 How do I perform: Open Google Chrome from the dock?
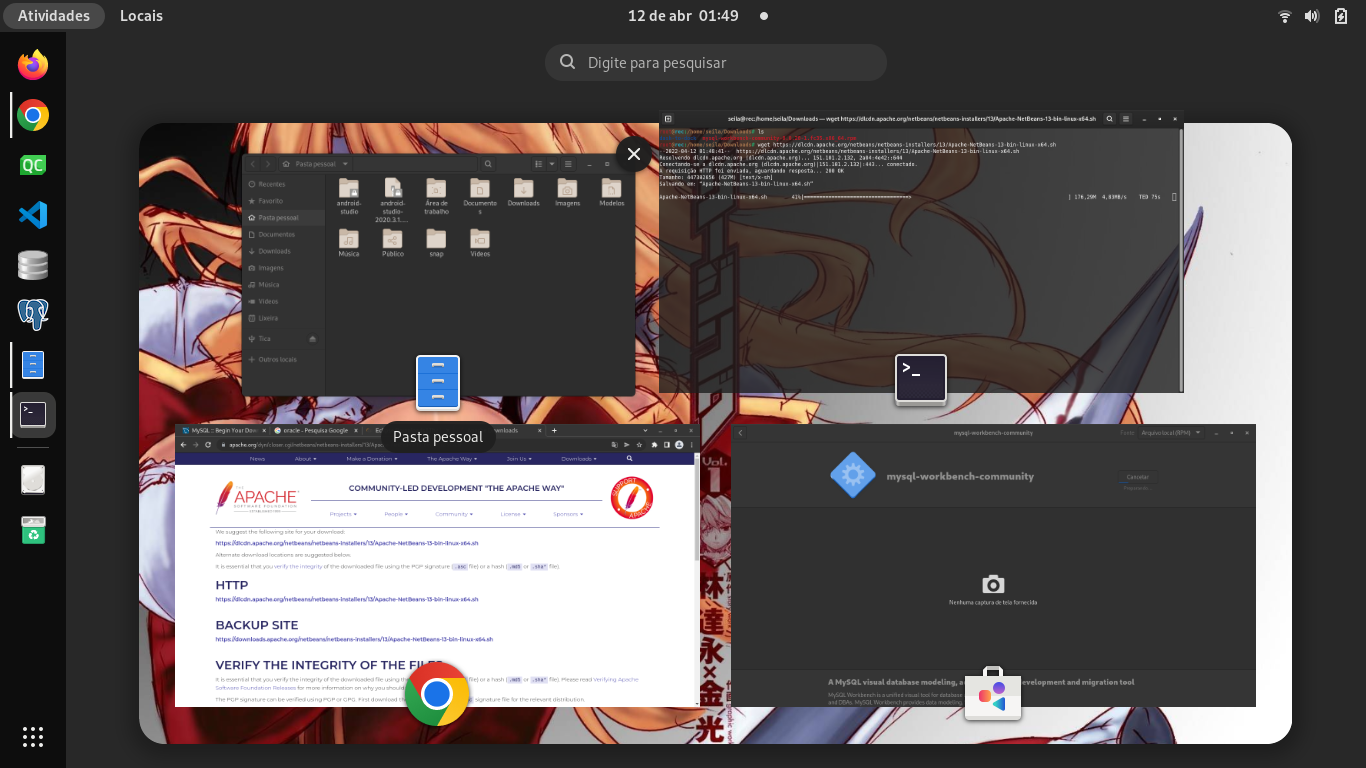(x=33, y=115)
